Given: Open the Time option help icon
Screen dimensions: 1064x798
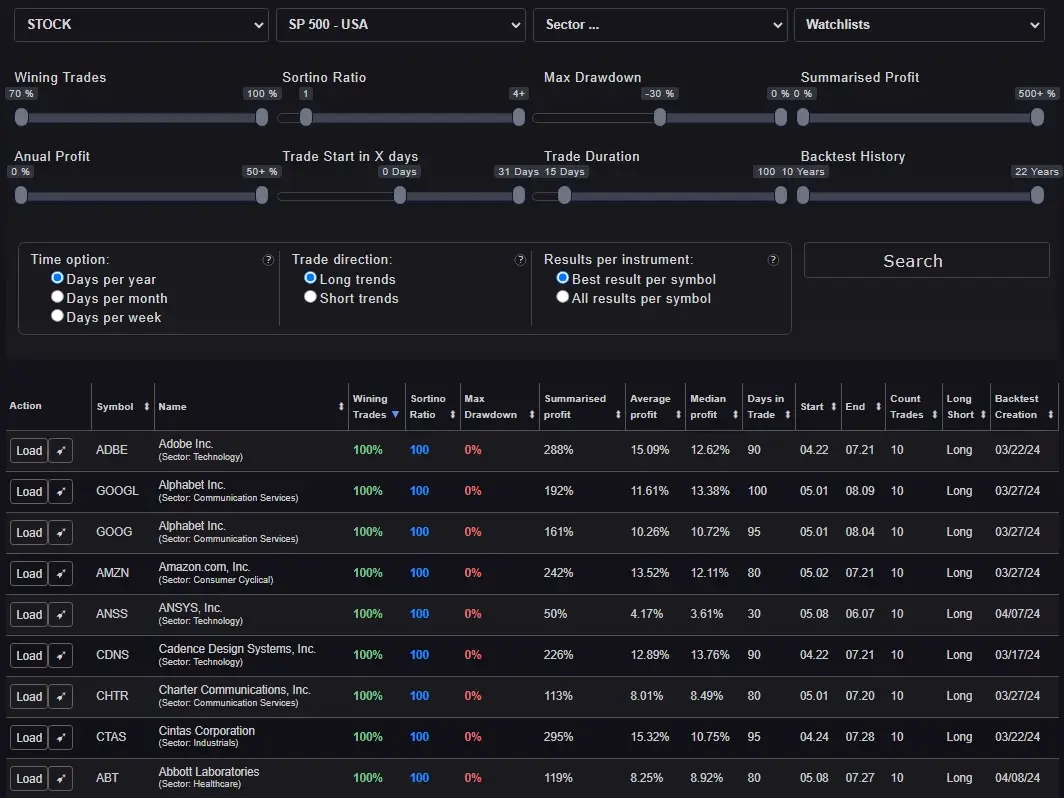Looking at the screenshot, I should pos(268,260).
